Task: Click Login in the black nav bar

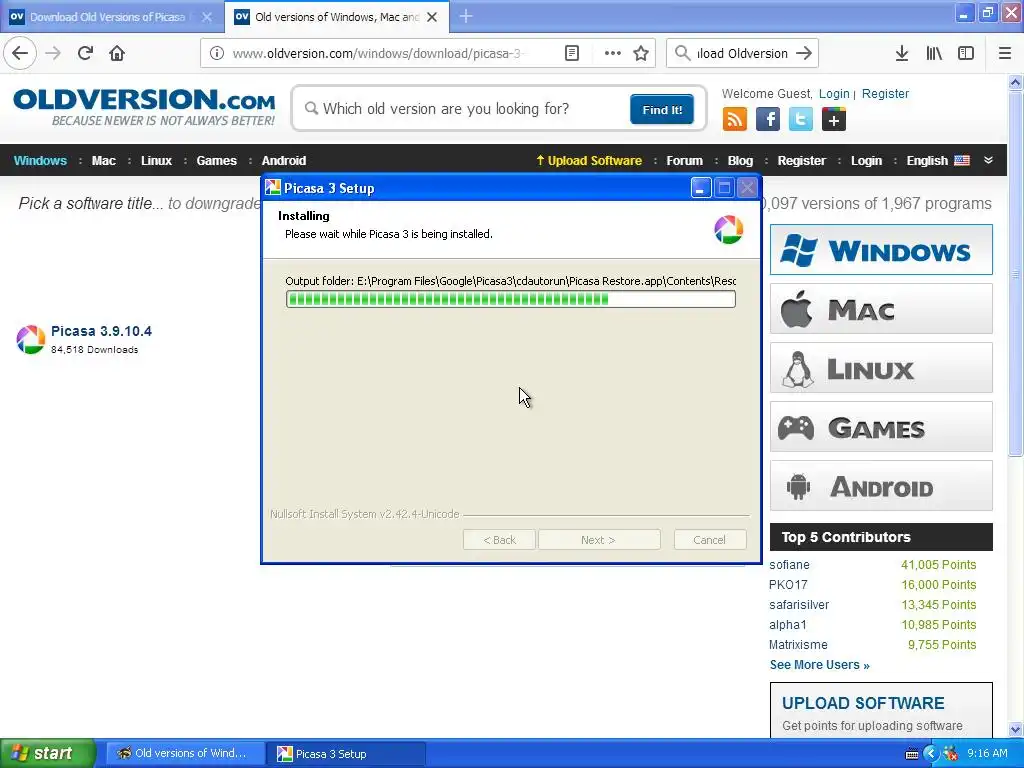Action: coord(866,161)
